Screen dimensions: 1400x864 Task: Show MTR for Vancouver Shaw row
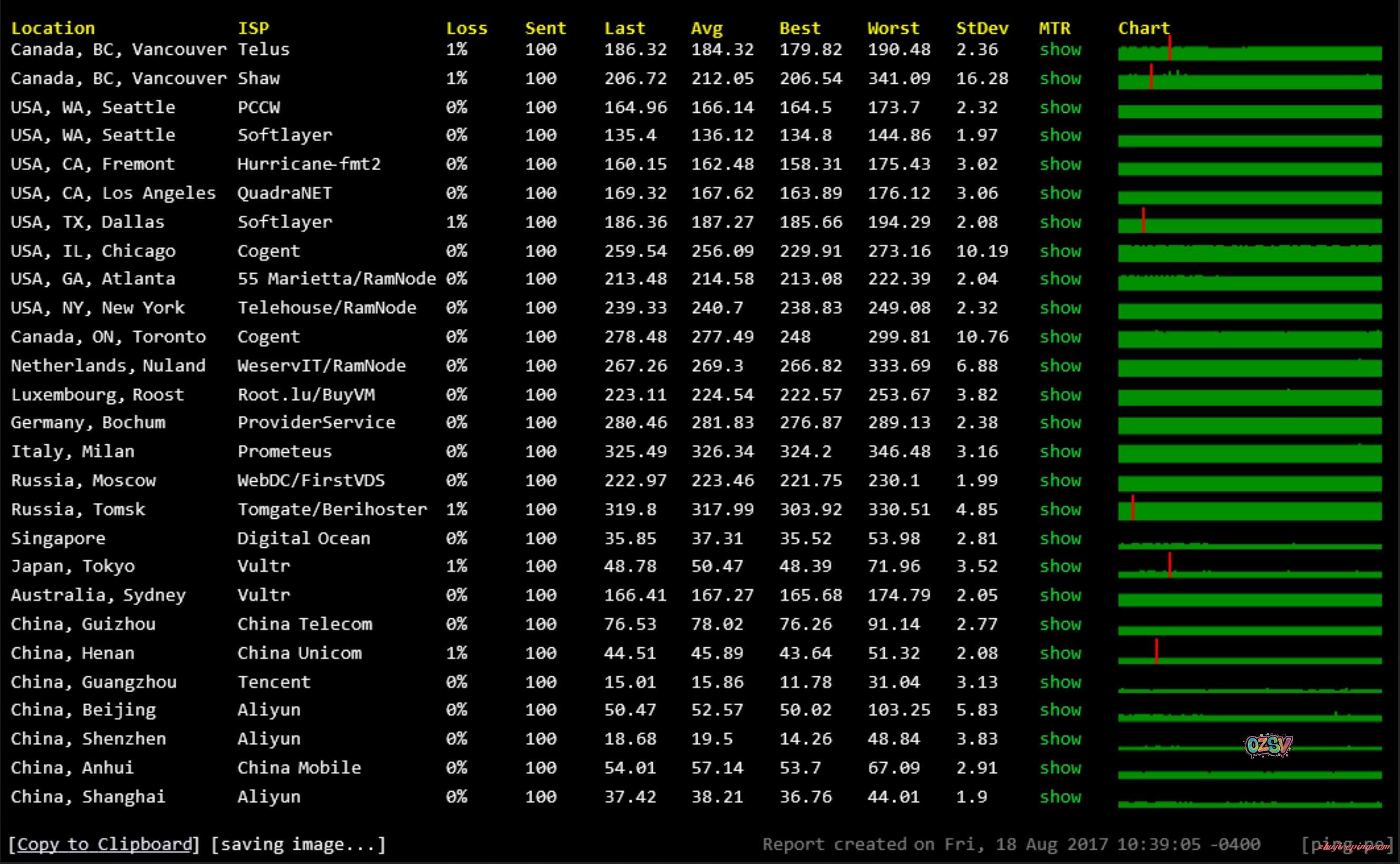coord(1060,79)
